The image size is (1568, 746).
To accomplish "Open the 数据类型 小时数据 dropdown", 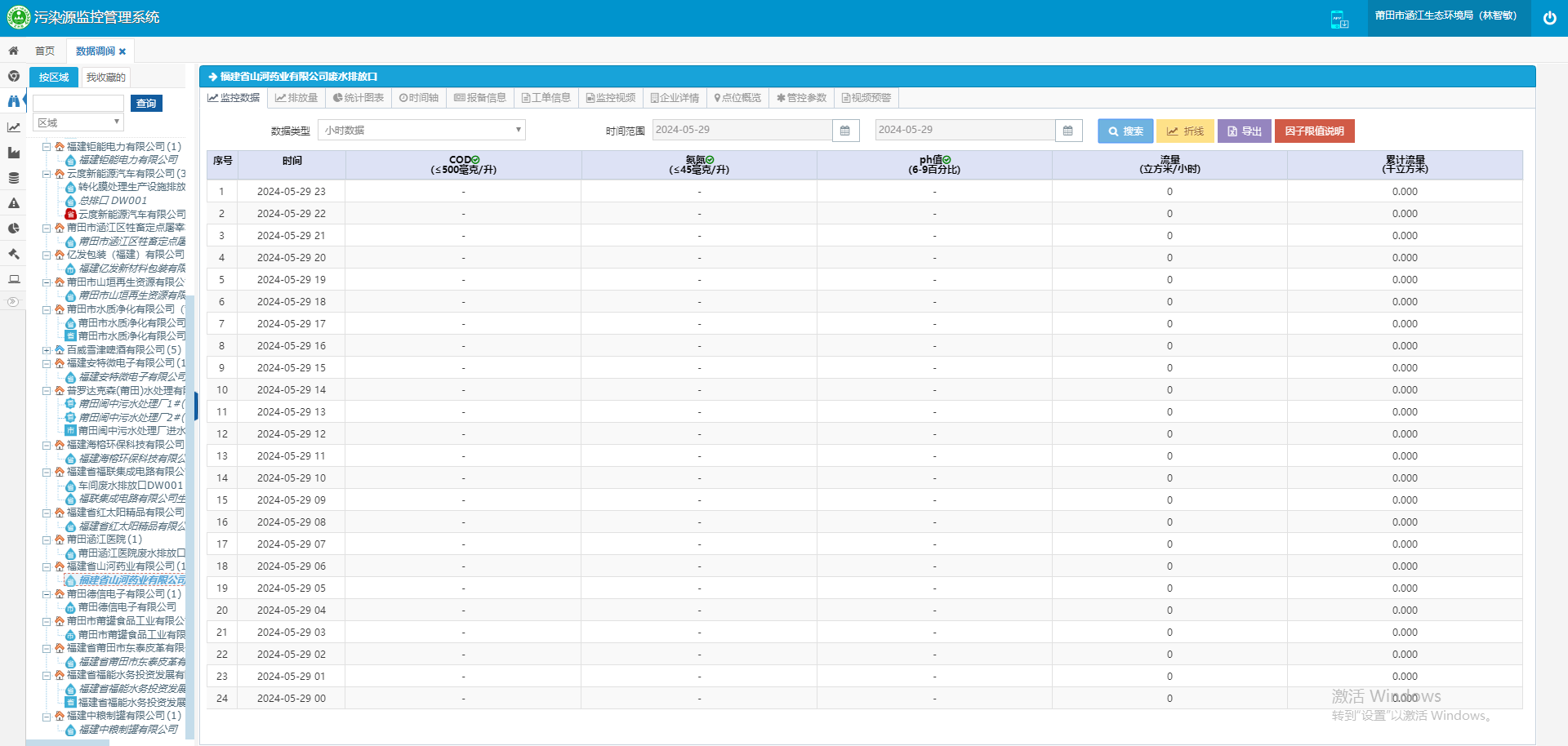I will point(421,130).
